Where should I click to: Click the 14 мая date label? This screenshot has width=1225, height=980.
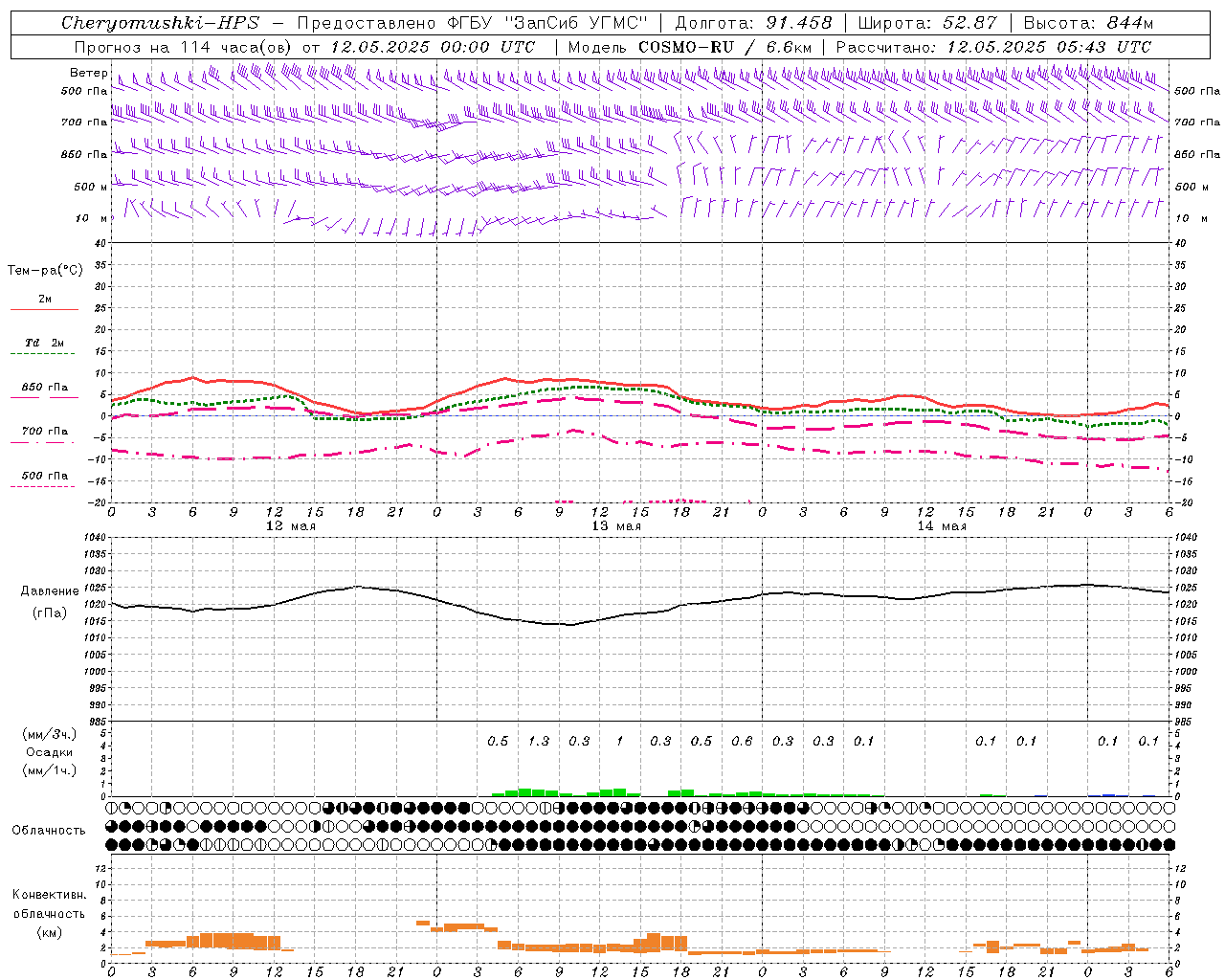pyautogui.click(x=942, y=526)
